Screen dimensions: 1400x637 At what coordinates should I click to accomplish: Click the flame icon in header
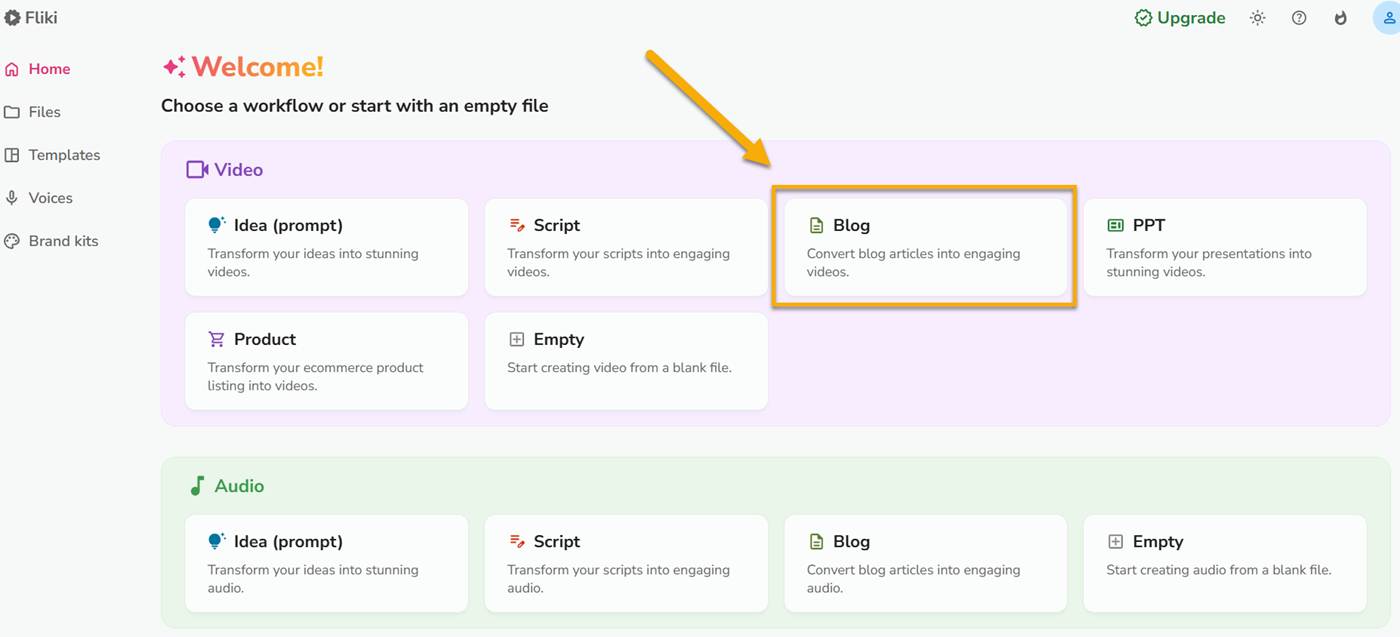(x=1341, y=18)
